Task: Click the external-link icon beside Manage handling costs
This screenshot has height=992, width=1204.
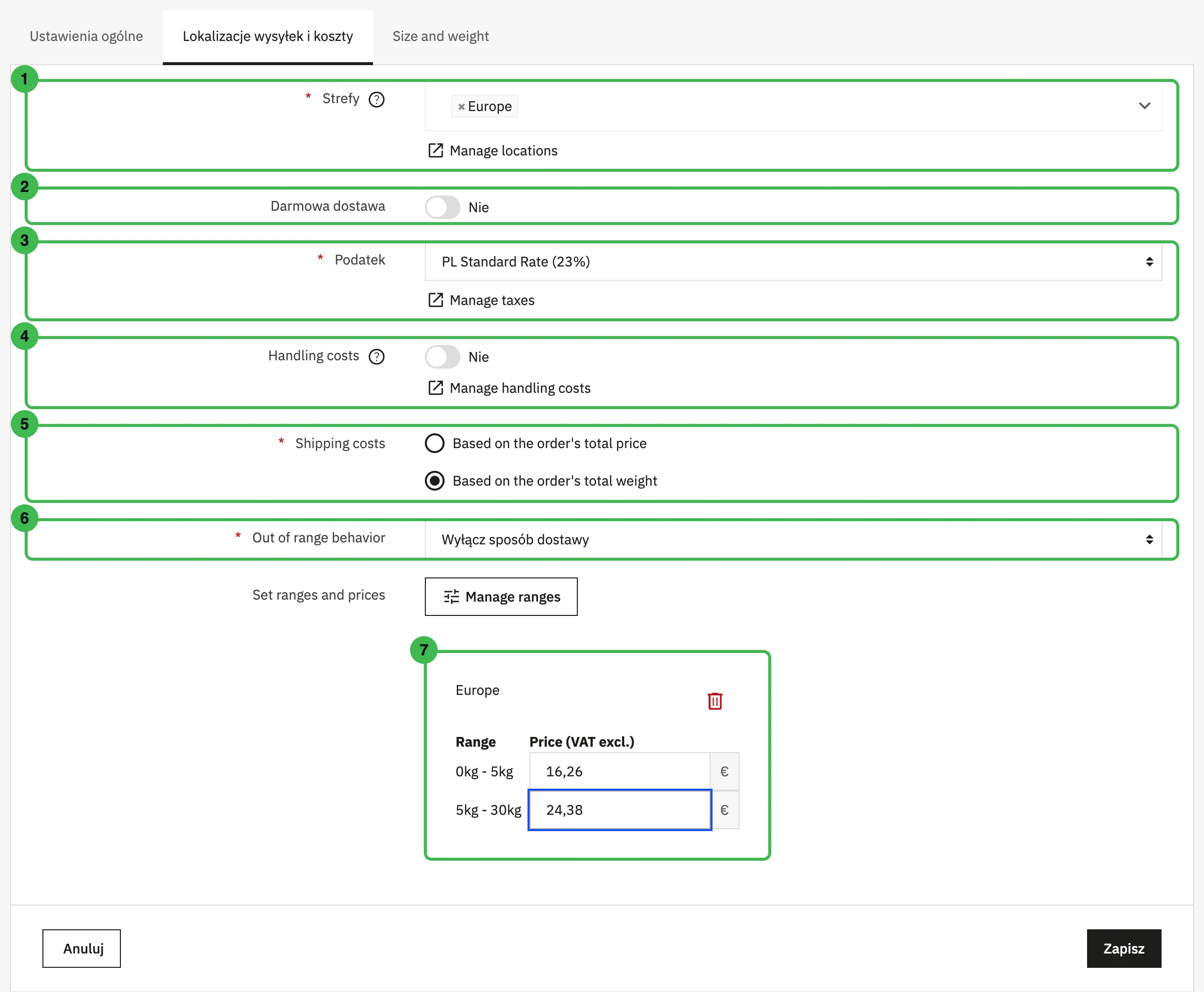Action: [x=435, y=388]
